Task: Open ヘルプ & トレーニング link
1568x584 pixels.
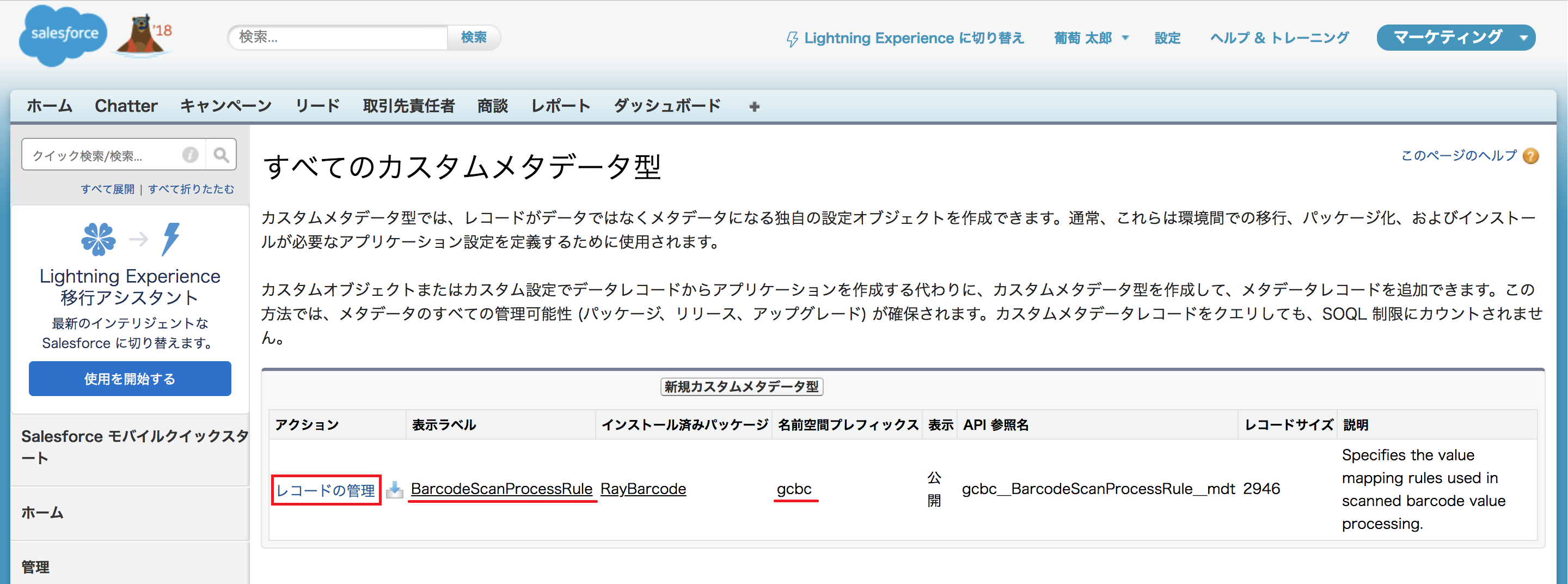Action: (1279, 38)
